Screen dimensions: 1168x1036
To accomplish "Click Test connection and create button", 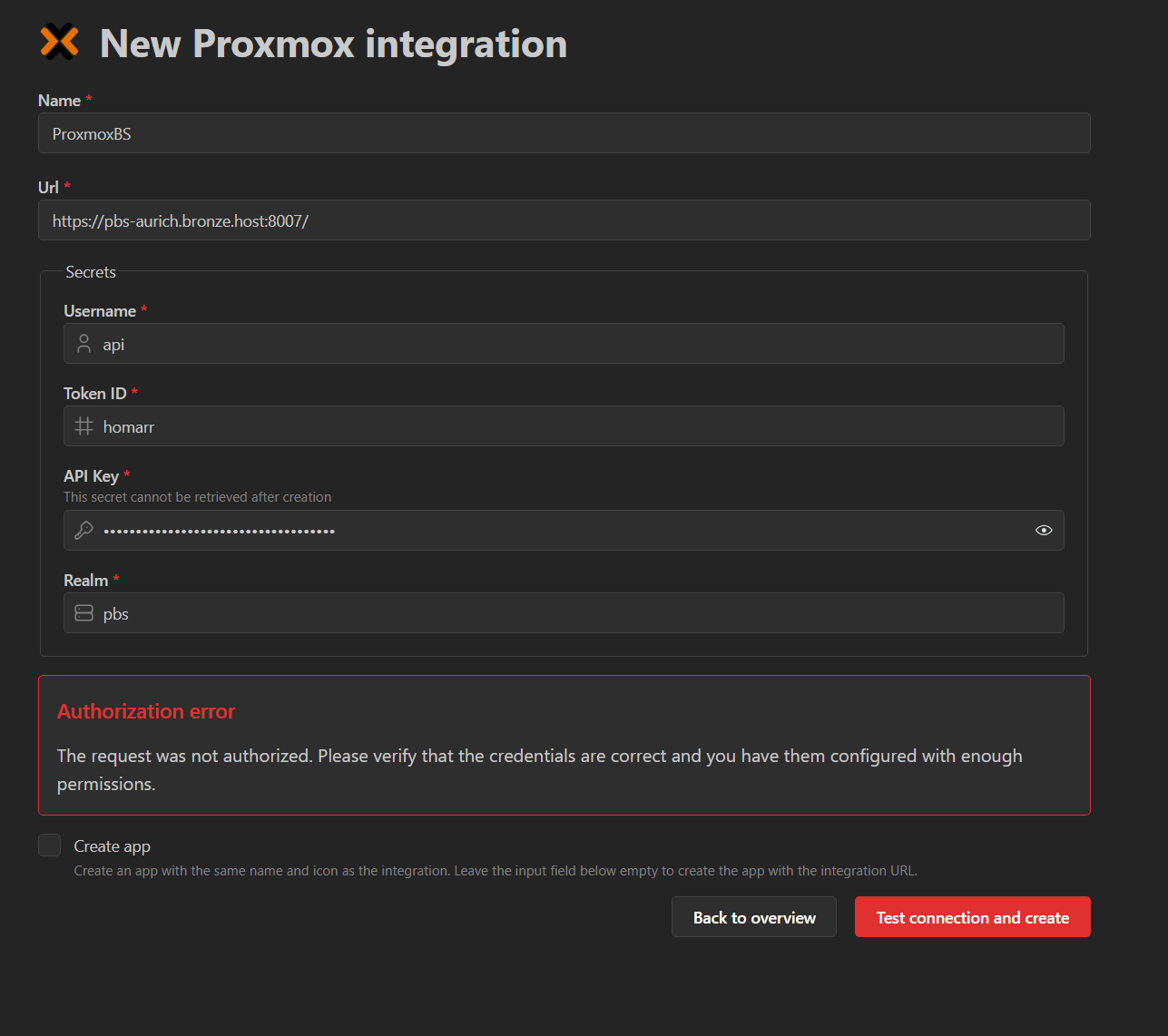I will tap(973, 917).
